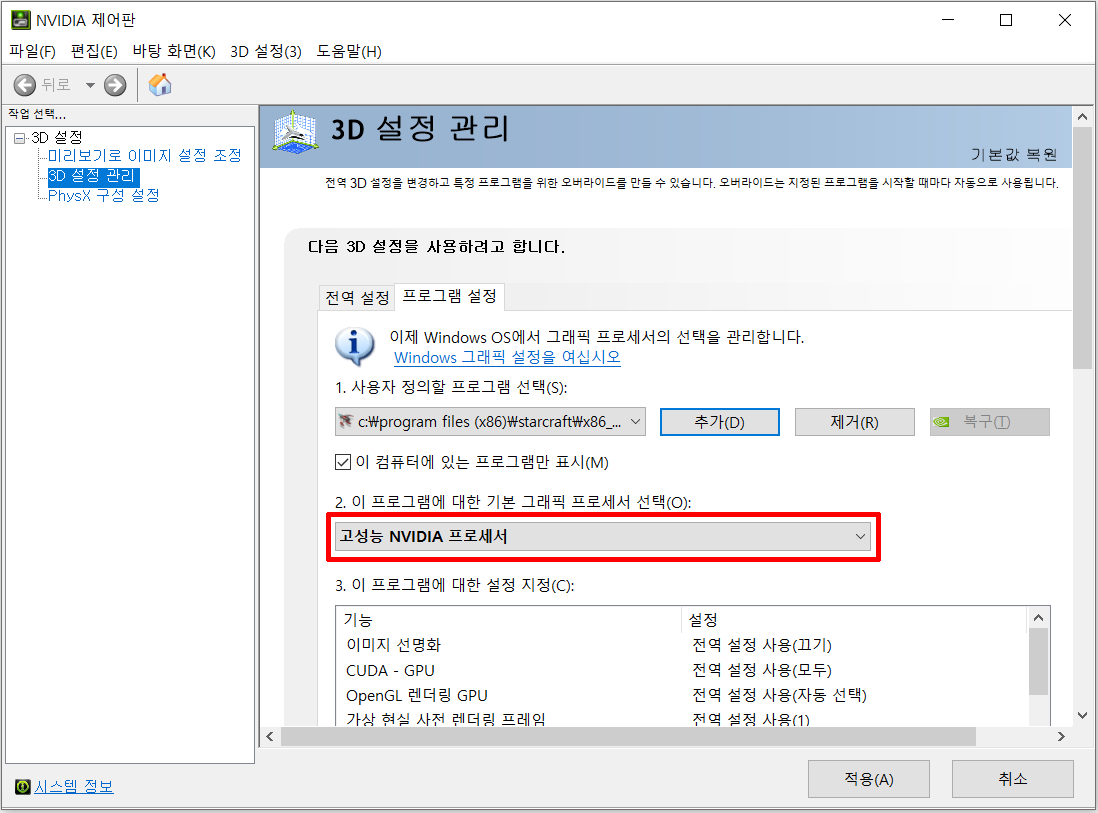Click horizontal scrollbar right arrow
Screen dimensions: 1098x813
pos(1061,736)
